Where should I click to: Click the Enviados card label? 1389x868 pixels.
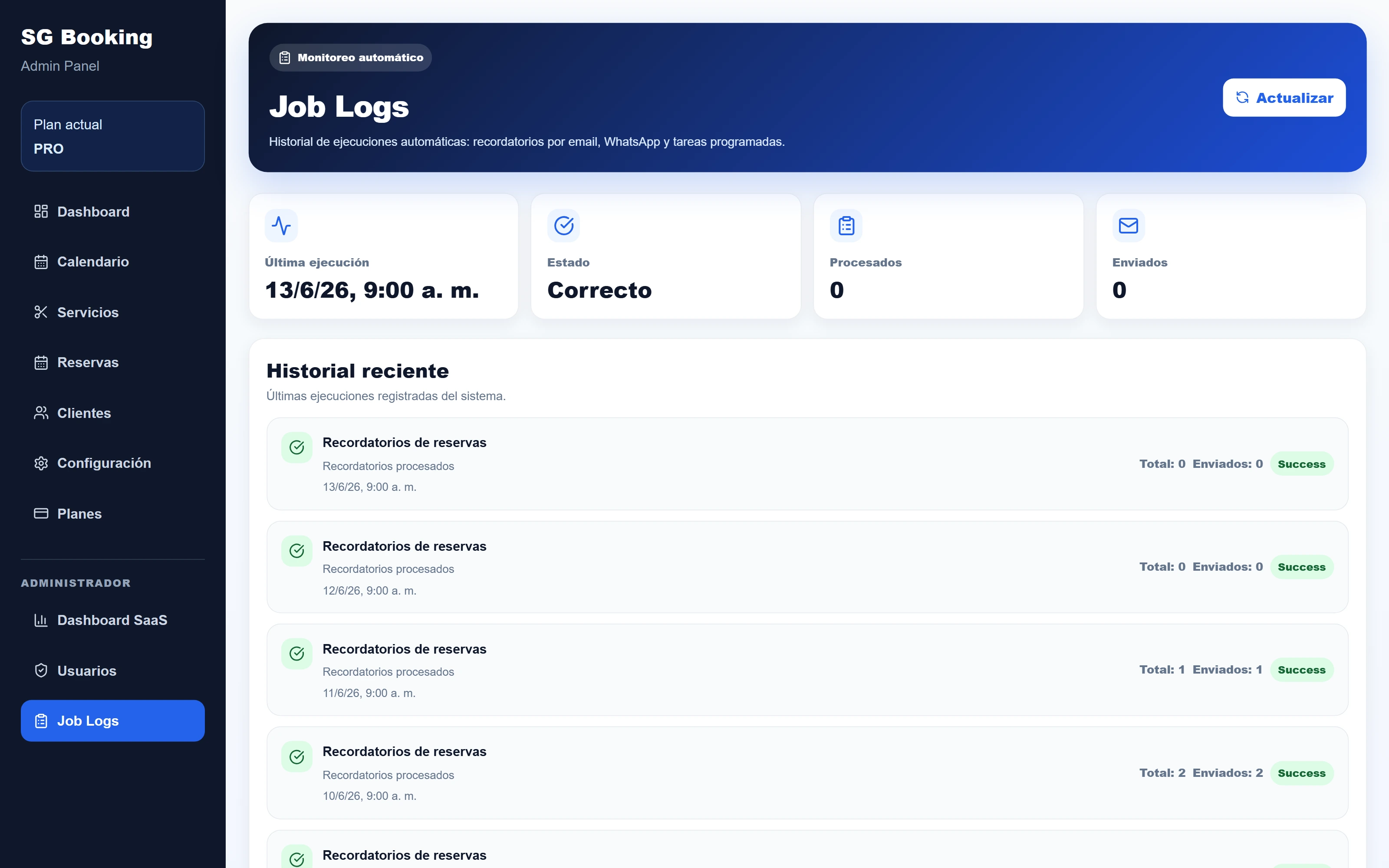coord(1139,262)
